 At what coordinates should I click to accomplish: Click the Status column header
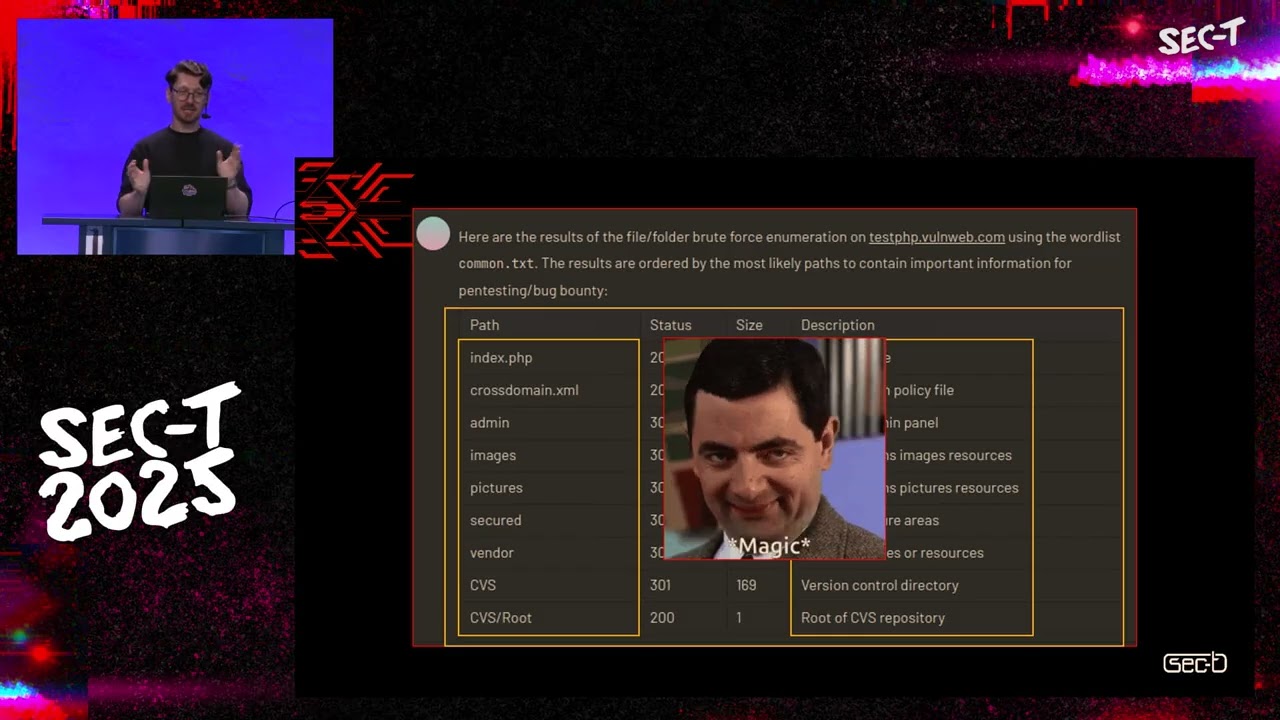coord(671,325)
